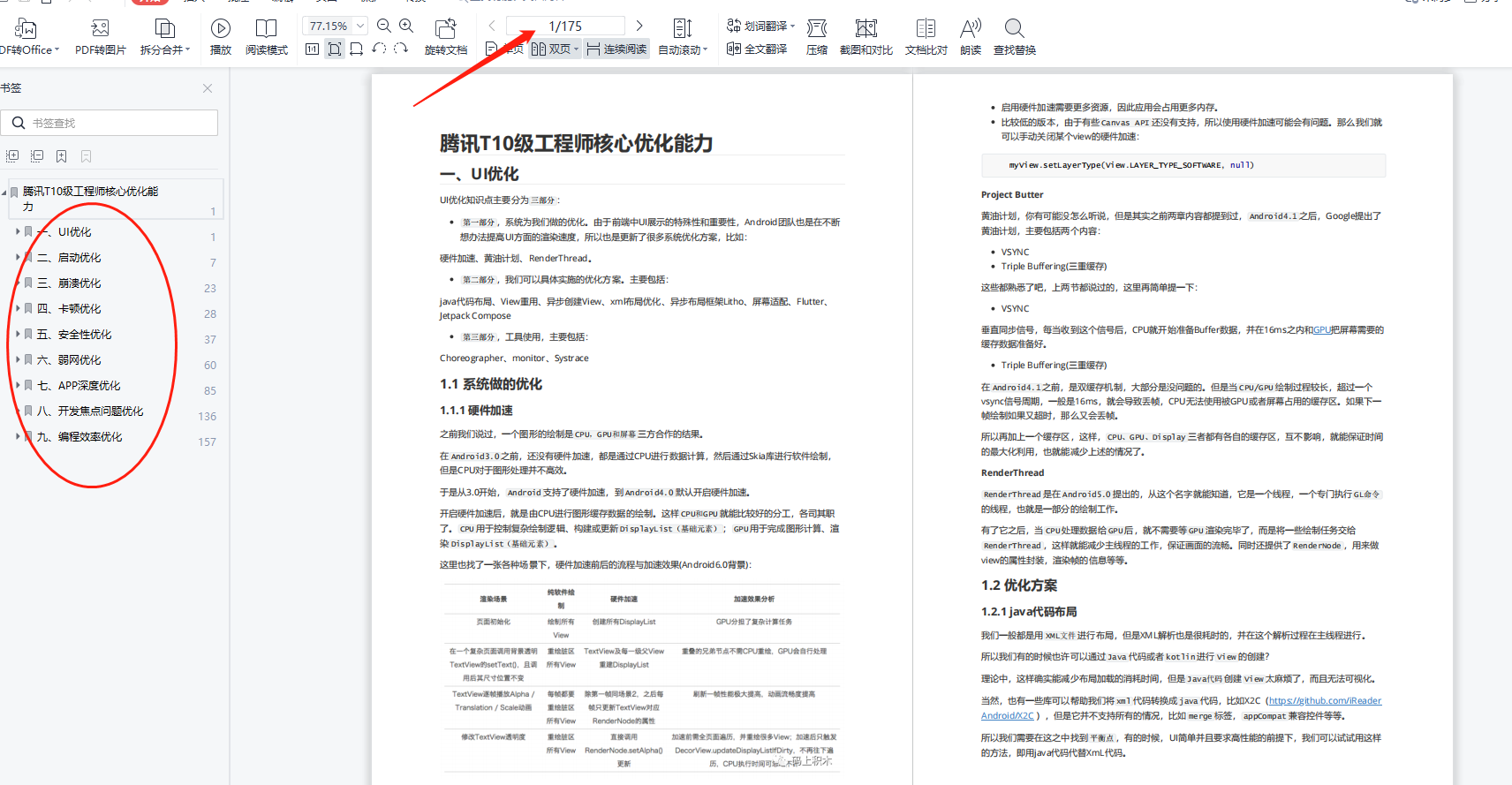Expand all bookmarks icon
This screenshot has height=785, width=1512.
pyautogui.click(x=12, y=156)
